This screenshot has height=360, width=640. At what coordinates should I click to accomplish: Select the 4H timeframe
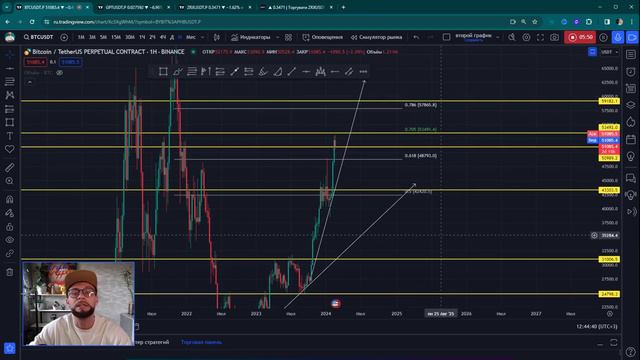click(x=163, y=37)
